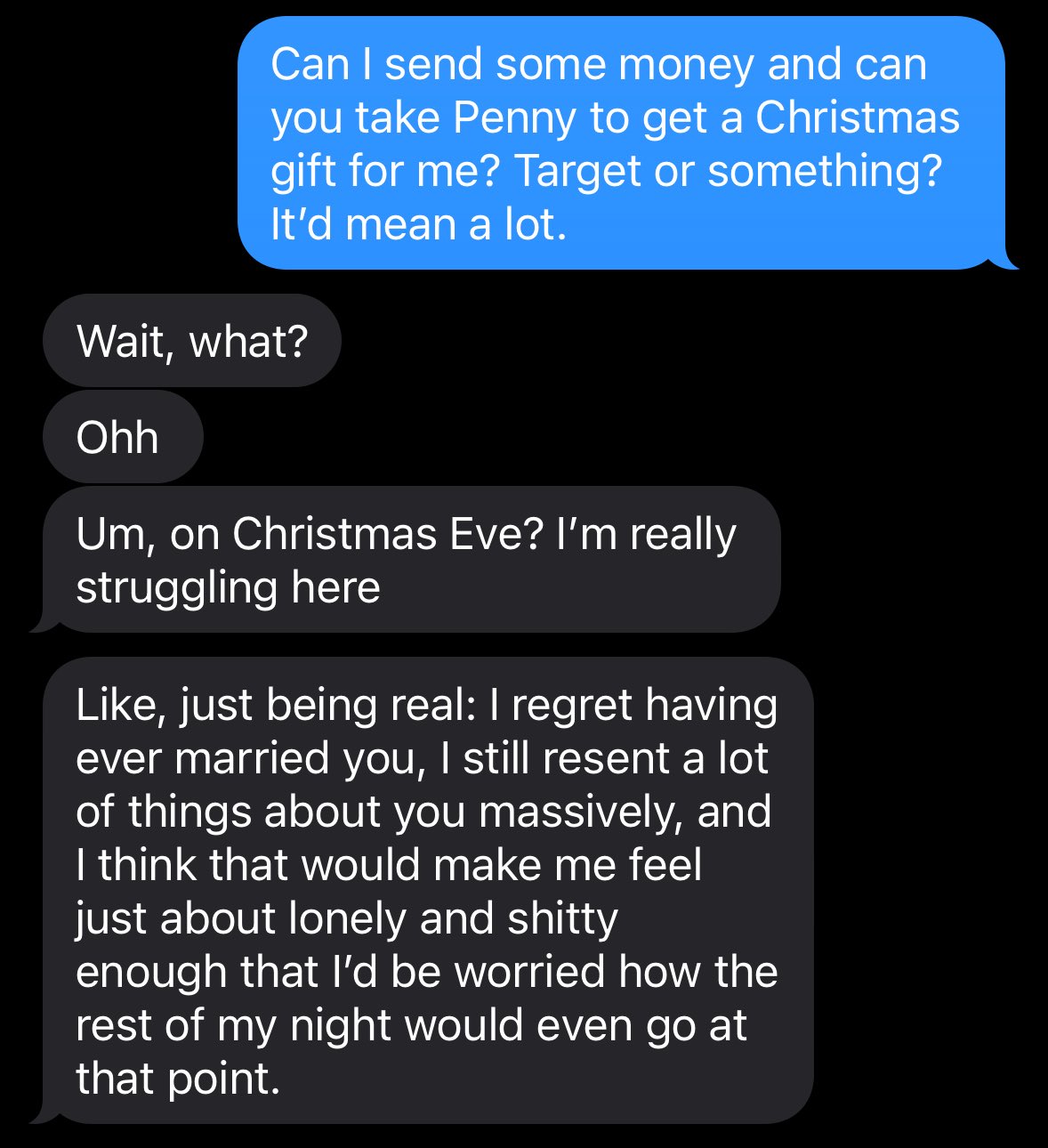Click the word 'struggling' in the gray message
This screenshot has width=1048, height=1148.
(167, 588)
